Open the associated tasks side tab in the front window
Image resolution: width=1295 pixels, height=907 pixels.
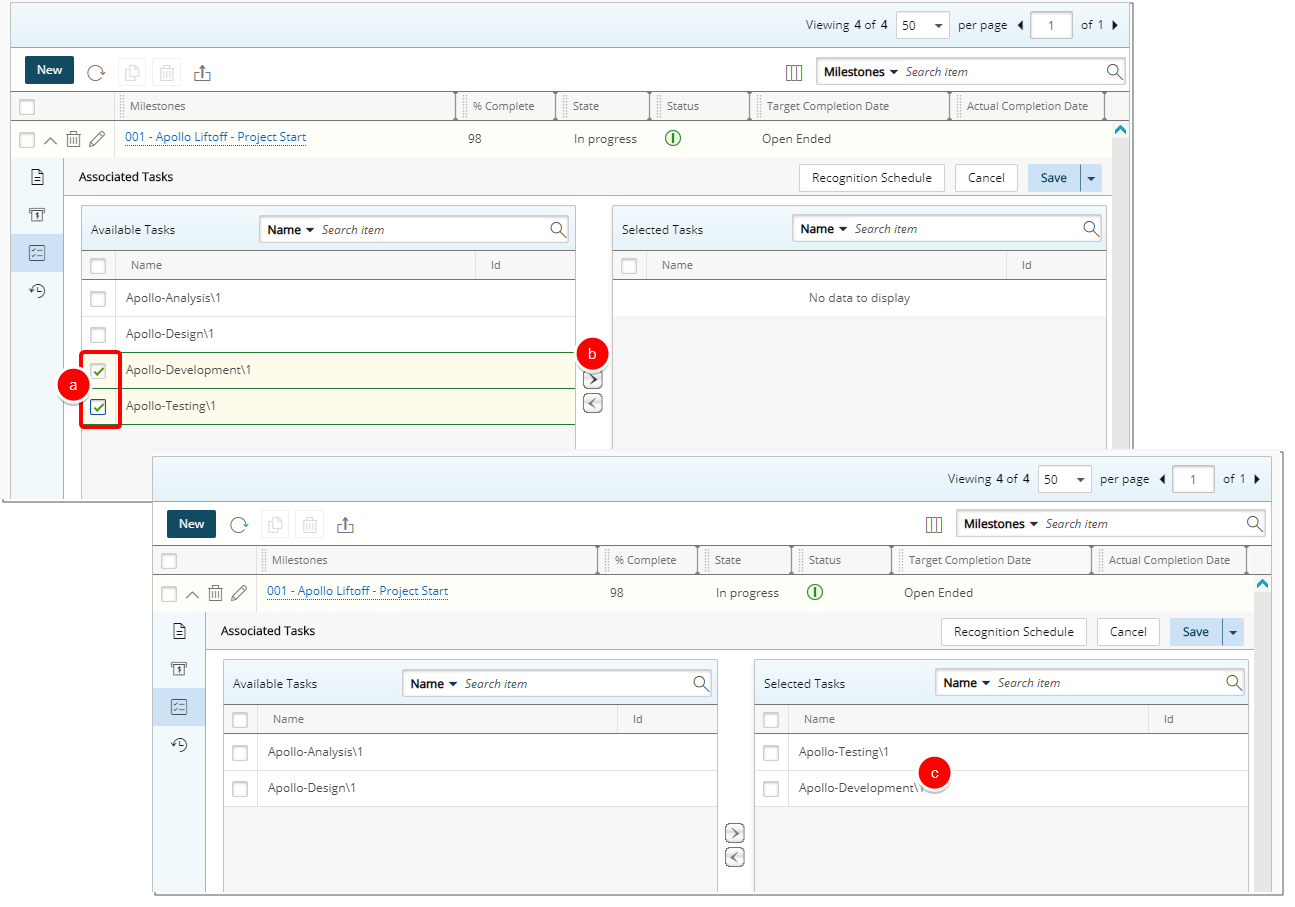coord(179,707)
